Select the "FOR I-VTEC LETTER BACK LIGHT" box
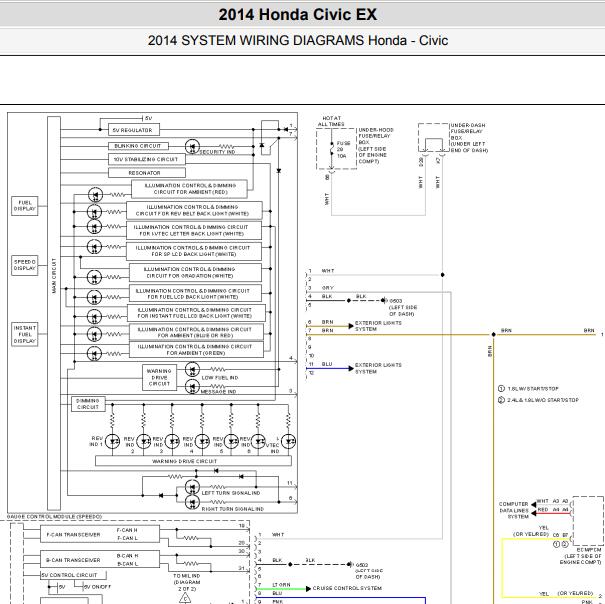The width and height of the screenshot is (605, 604). [194, 230]
